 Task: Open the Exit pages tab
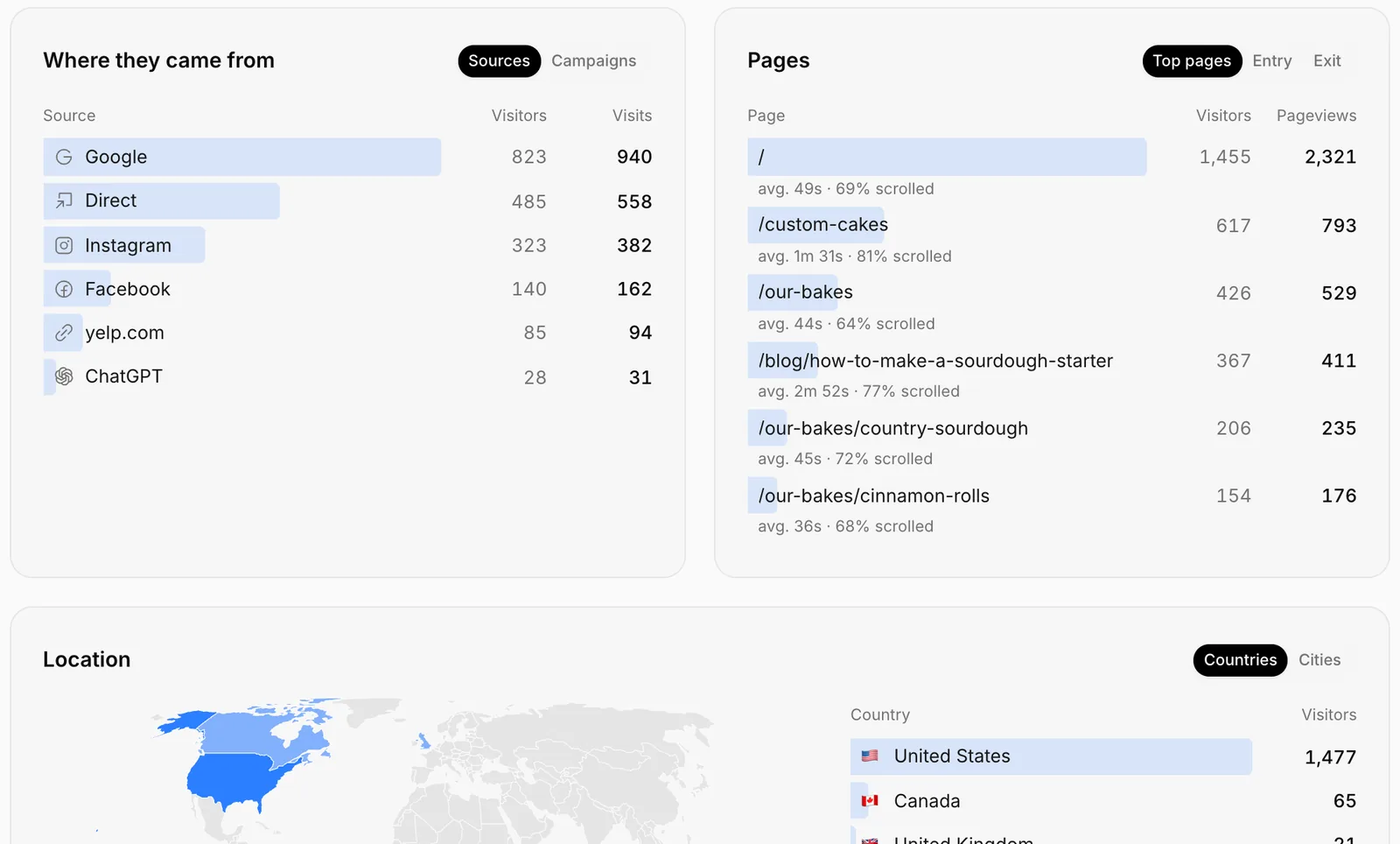click(x=1327, y=60)
